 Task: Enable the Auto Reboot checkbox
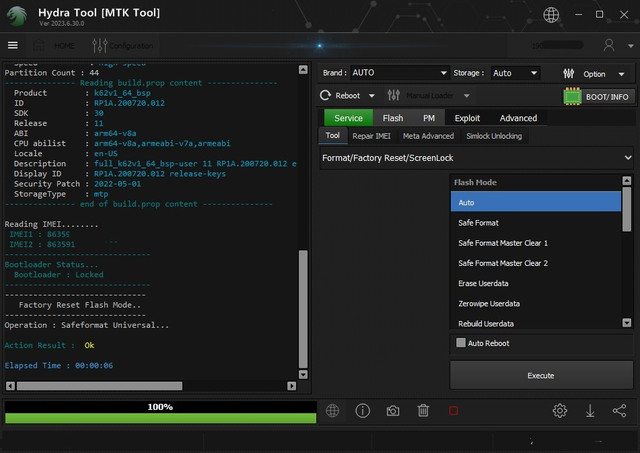[x=461, y=342]
